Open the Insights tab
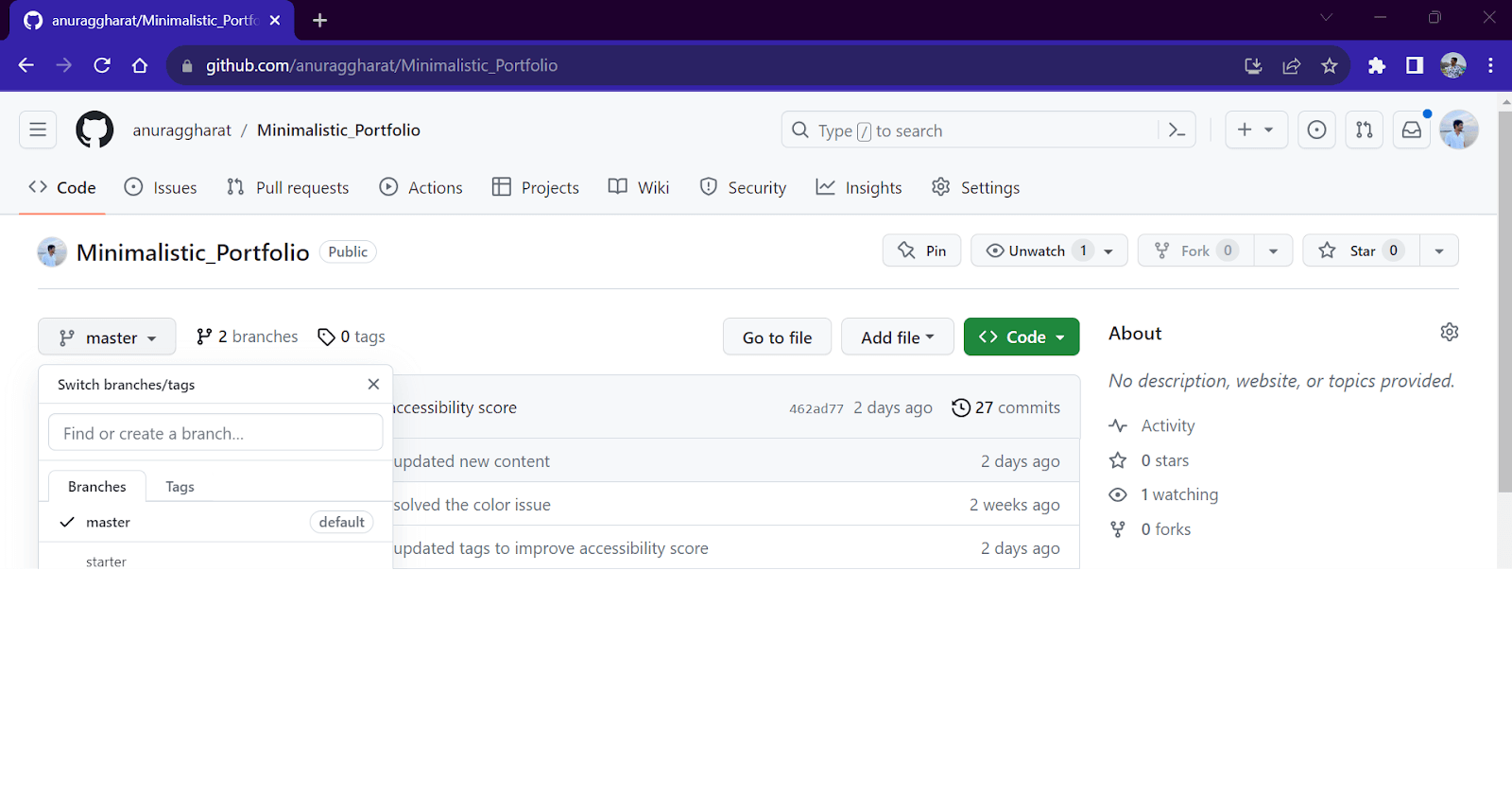This screenshot has height=795, width=1512. (x=859, y=187)
